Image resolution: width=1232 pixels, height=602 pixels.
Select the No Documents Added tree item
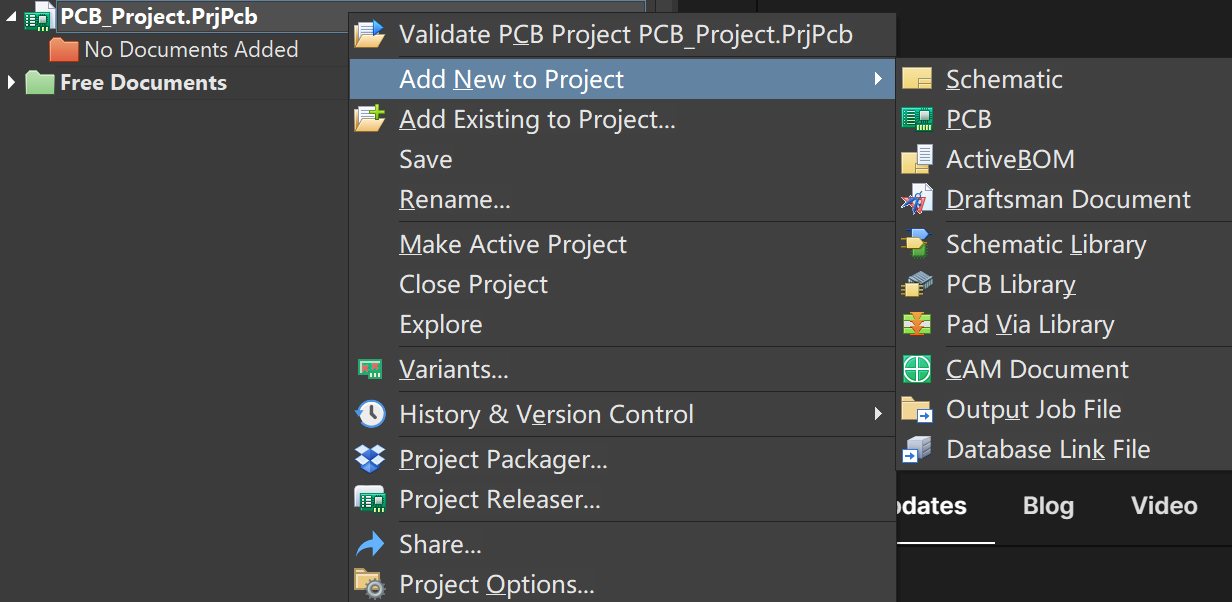(190, 49)
